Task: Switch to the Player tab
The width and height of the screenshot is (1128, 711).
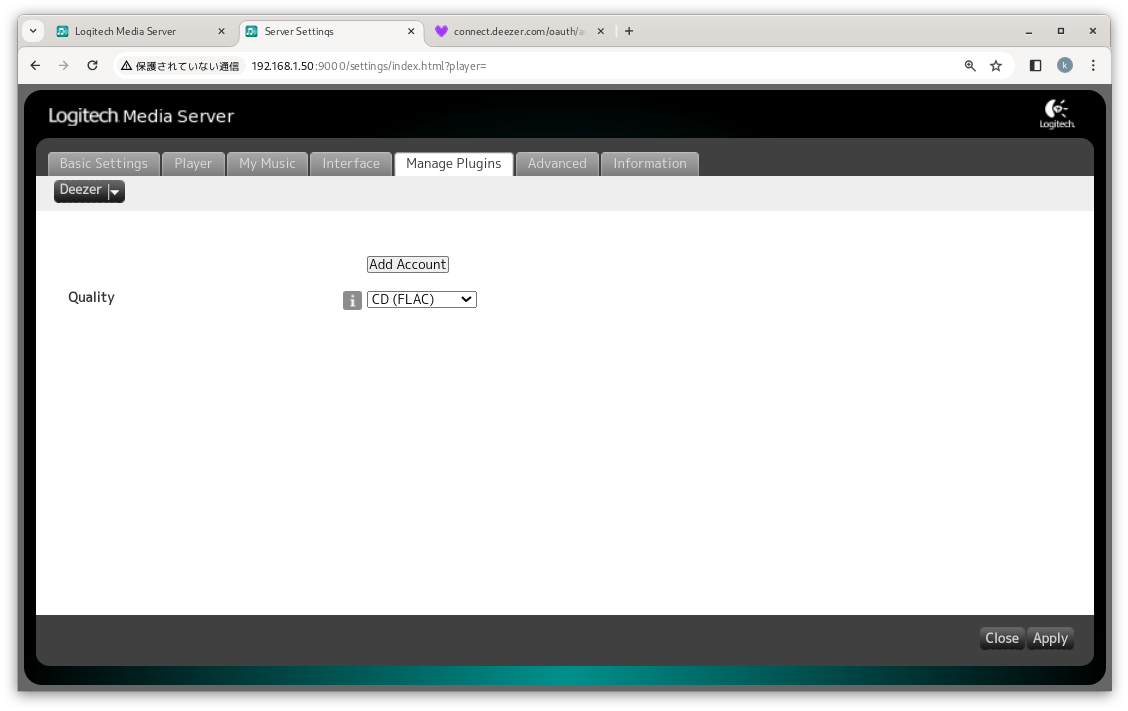Action: [193, 163]
